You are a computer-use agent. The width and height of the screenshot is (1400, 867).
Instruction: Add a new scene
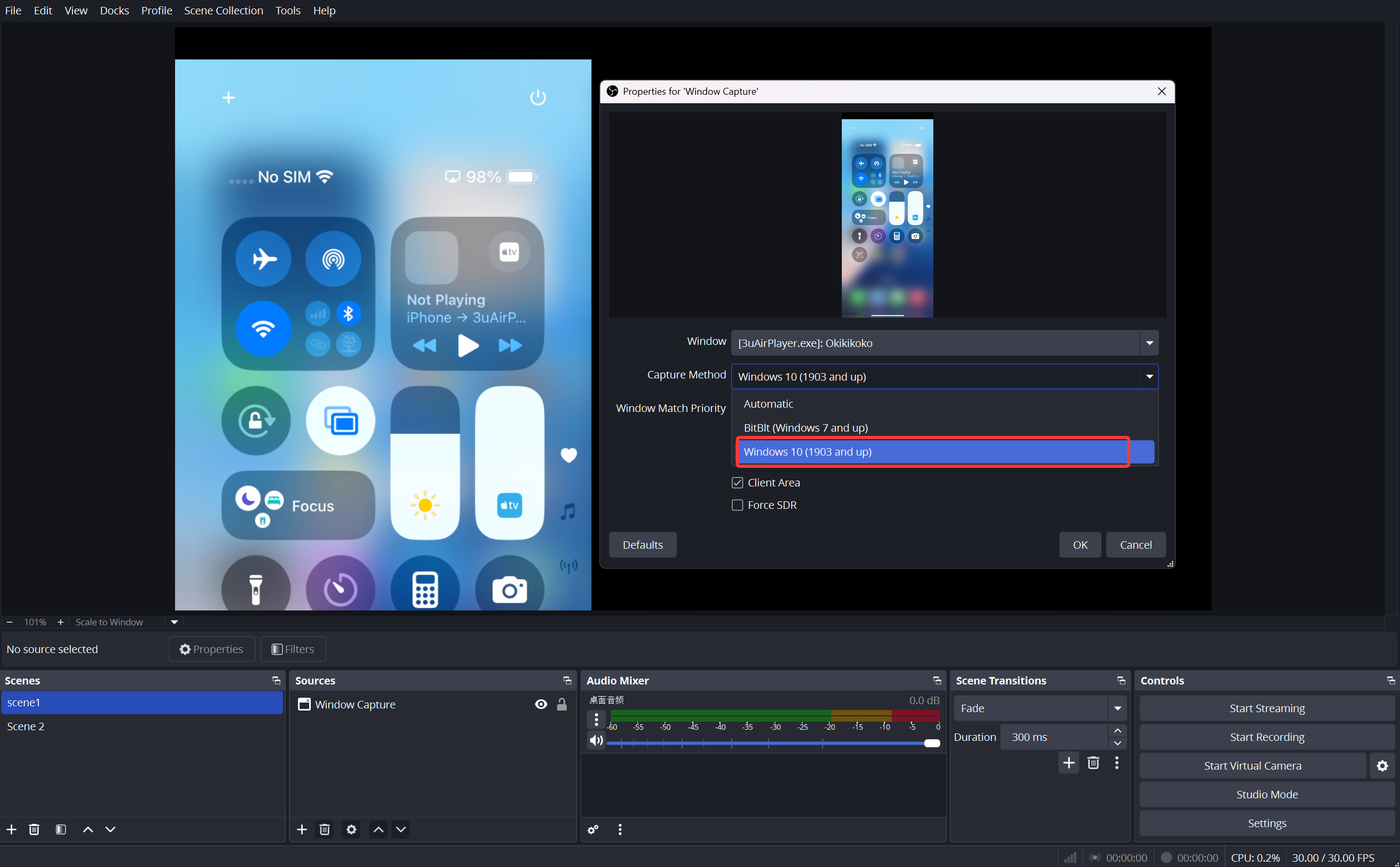[11, 829]
